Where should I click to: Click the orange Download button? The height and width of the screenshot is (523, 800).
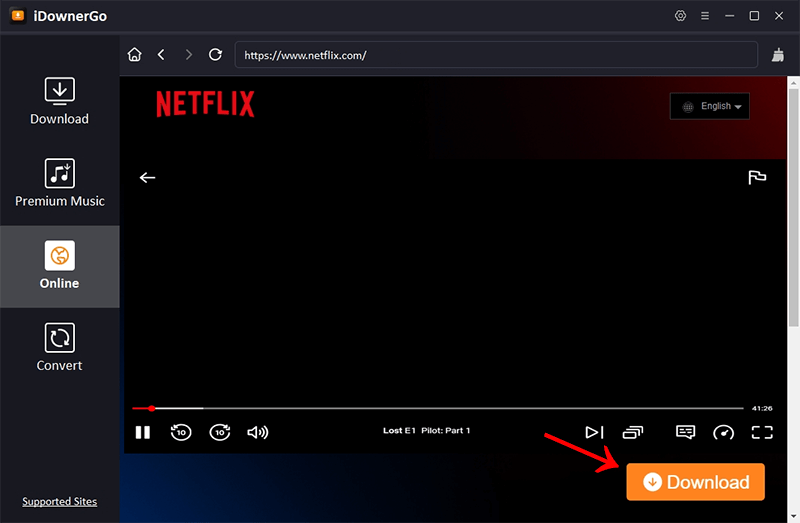pyautogui.click(x=695, y=482)
